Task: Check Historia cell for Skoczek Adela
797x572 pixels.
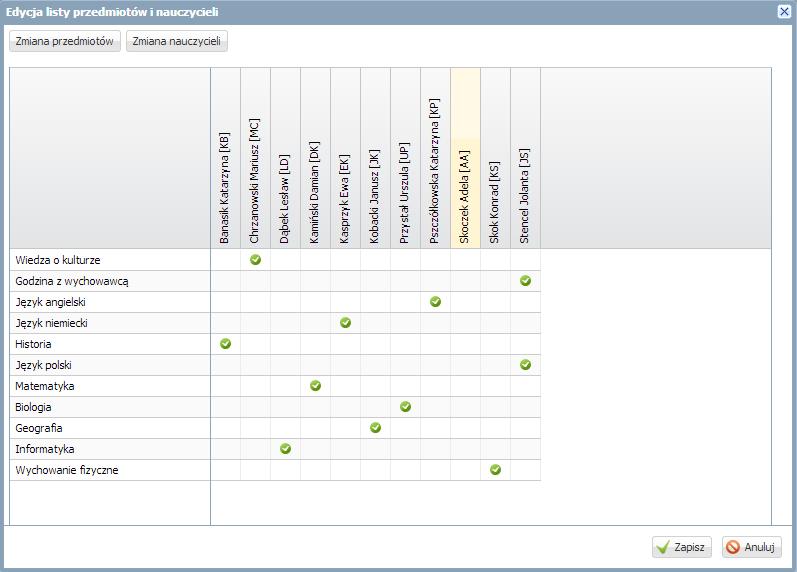Action: [x=466, y=344]
